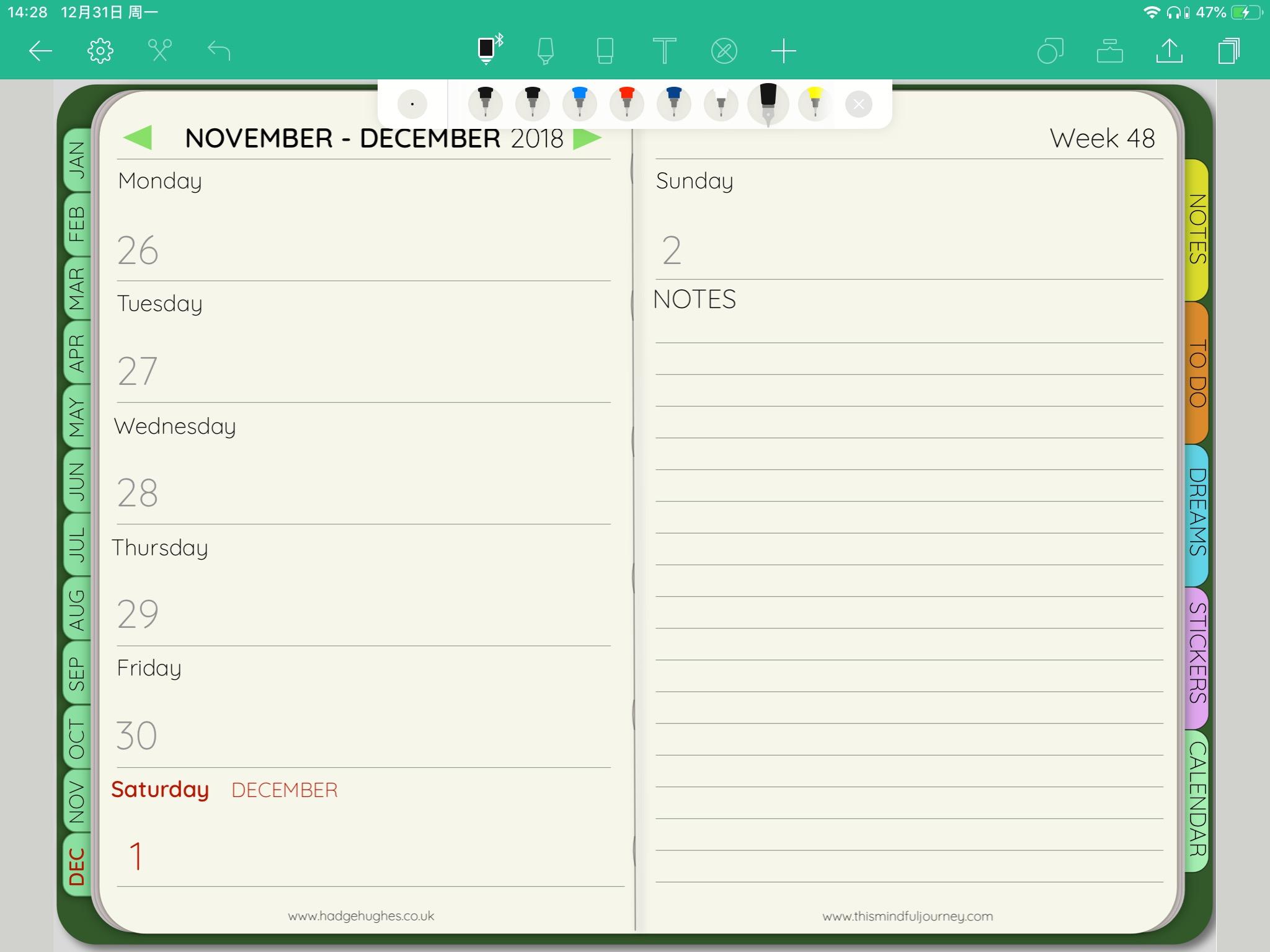Visit the www.thismindfuljourney.com link
Screen dimensions: 1270x952
click(907, 915)
